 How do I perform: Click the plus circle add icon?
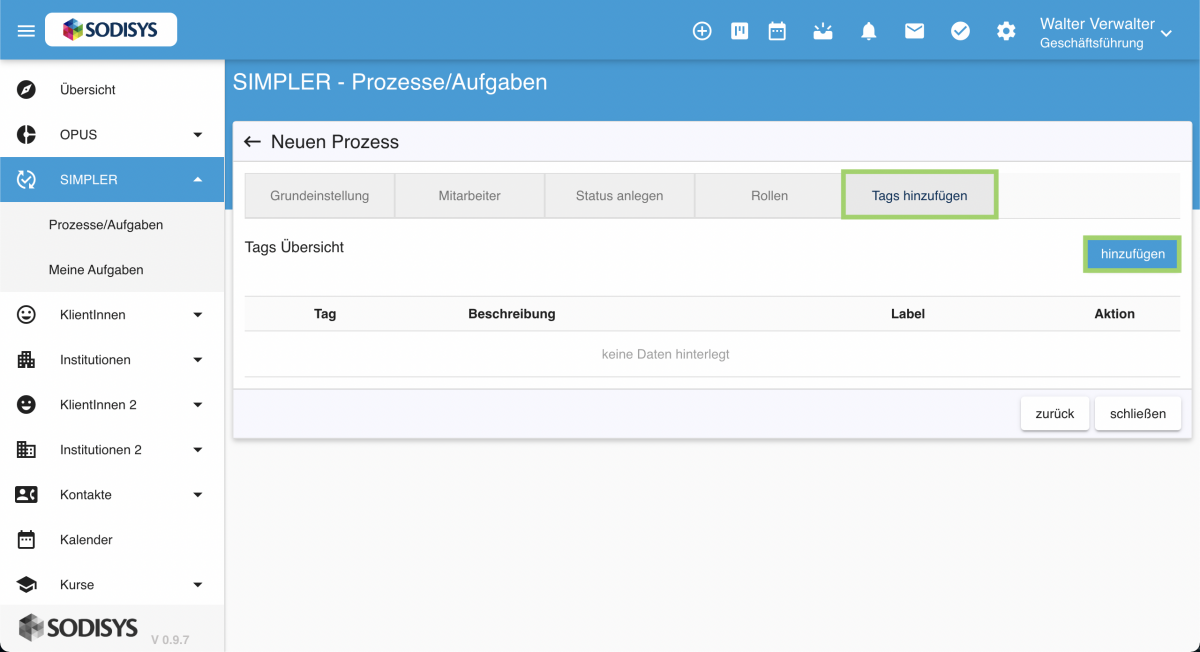[702, 31]
